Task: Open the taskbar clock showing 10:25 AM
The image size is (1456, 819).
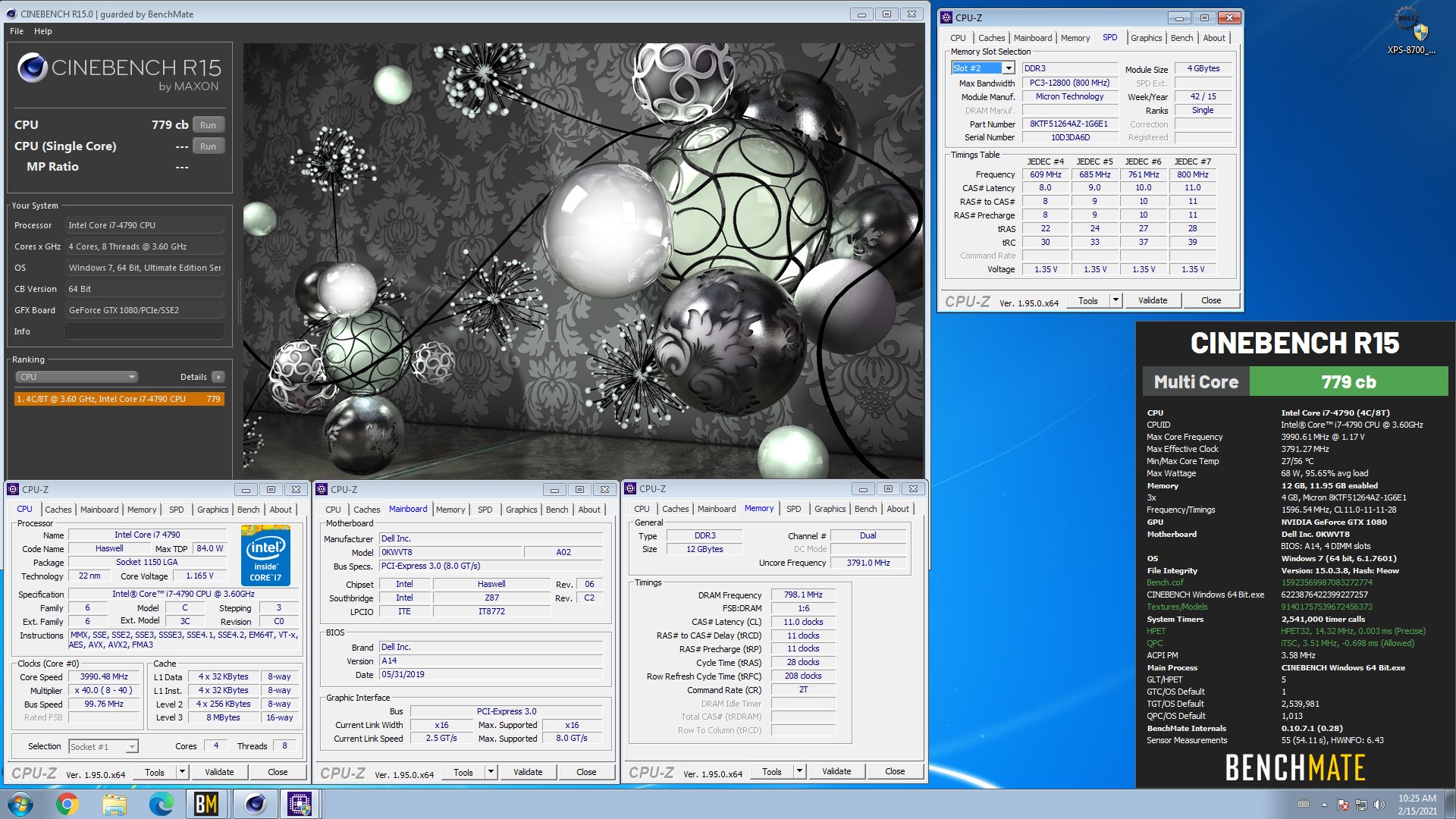Action: click(1417, 804)
